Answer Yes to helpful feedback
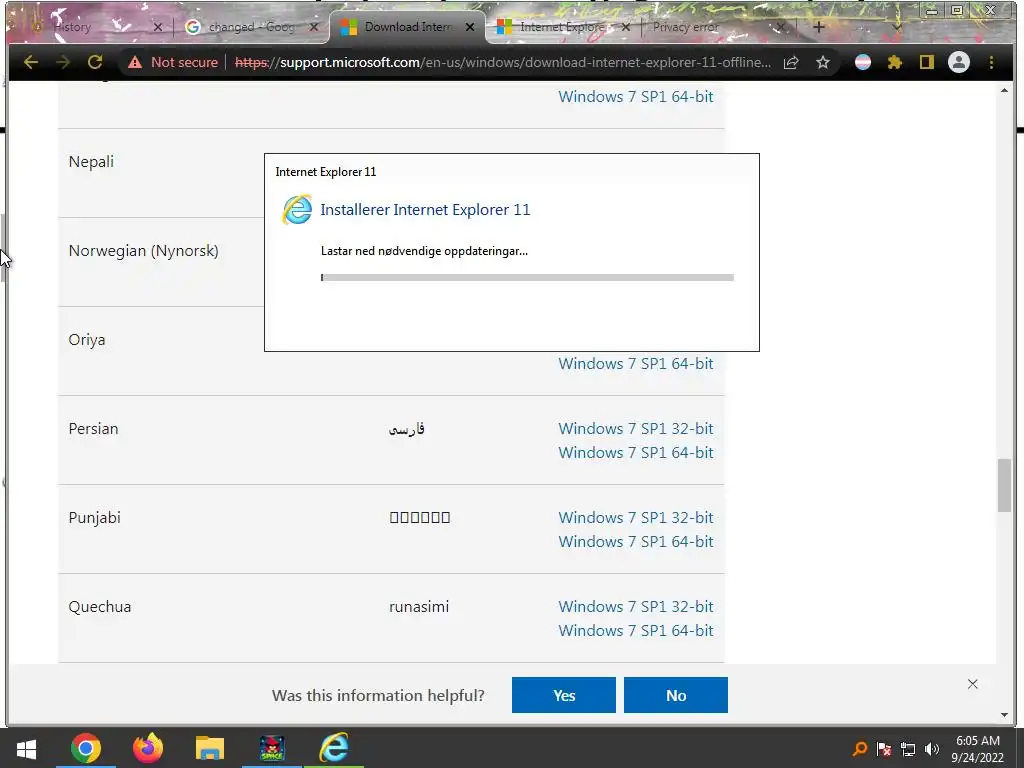The height and width of the screenshot is (768, 1024). tap(564, 695)
